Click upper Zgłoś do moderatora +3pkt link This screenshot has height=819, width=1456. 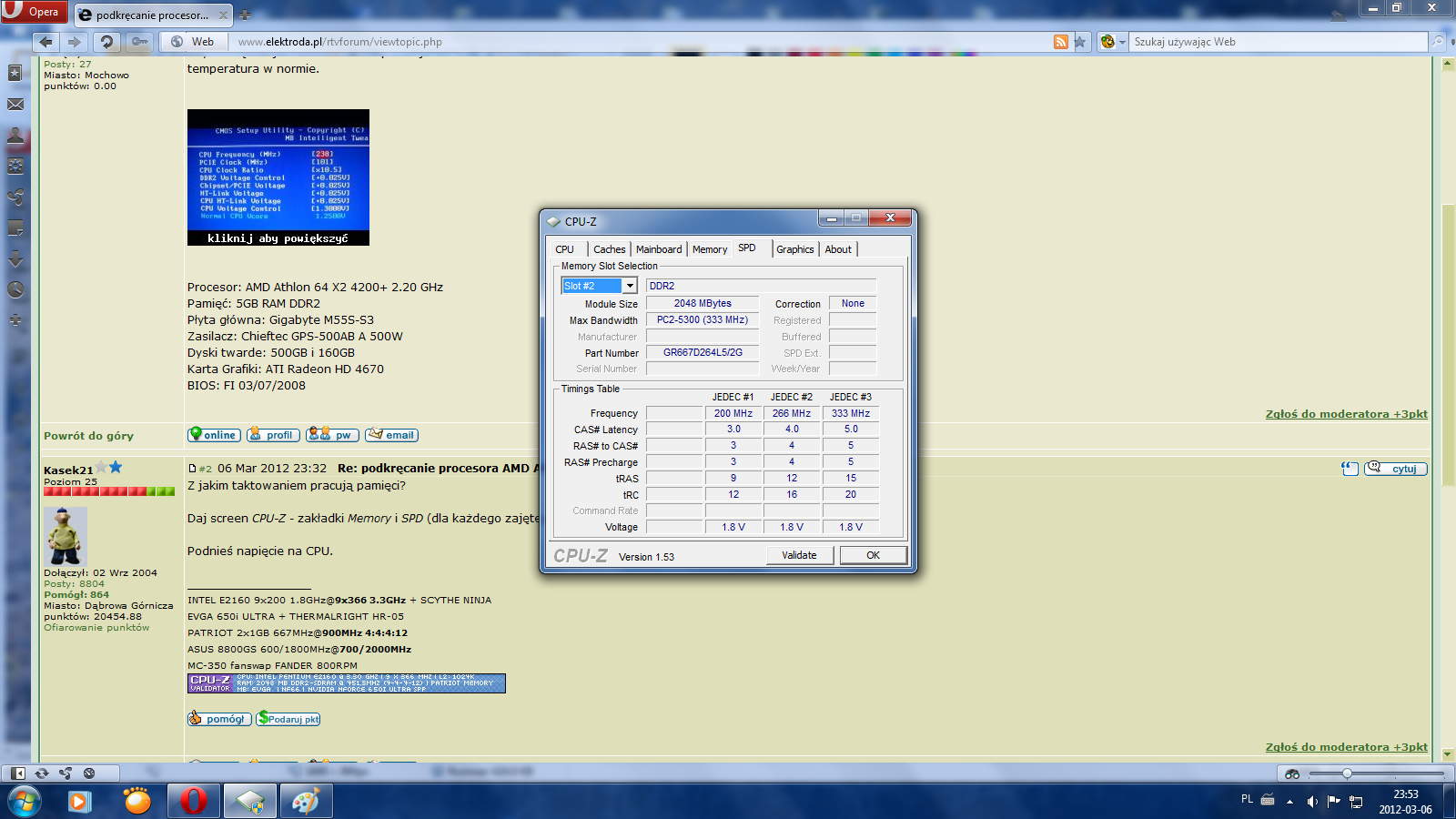[1346, 414]
